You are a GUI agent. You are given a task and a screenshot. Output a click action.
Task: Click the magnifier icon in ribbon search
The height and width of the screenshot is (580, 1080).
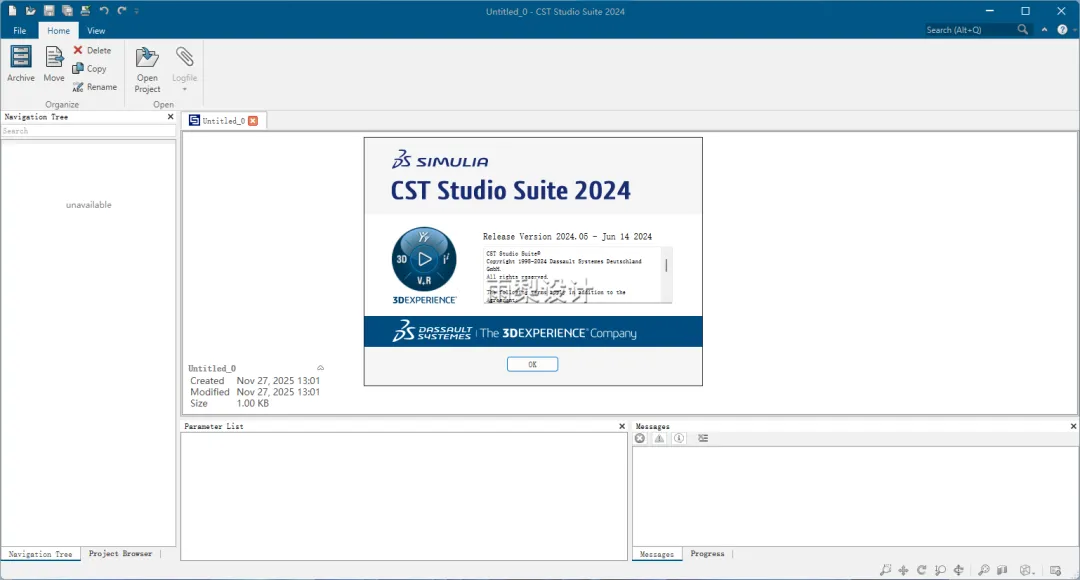(1023, 30)
